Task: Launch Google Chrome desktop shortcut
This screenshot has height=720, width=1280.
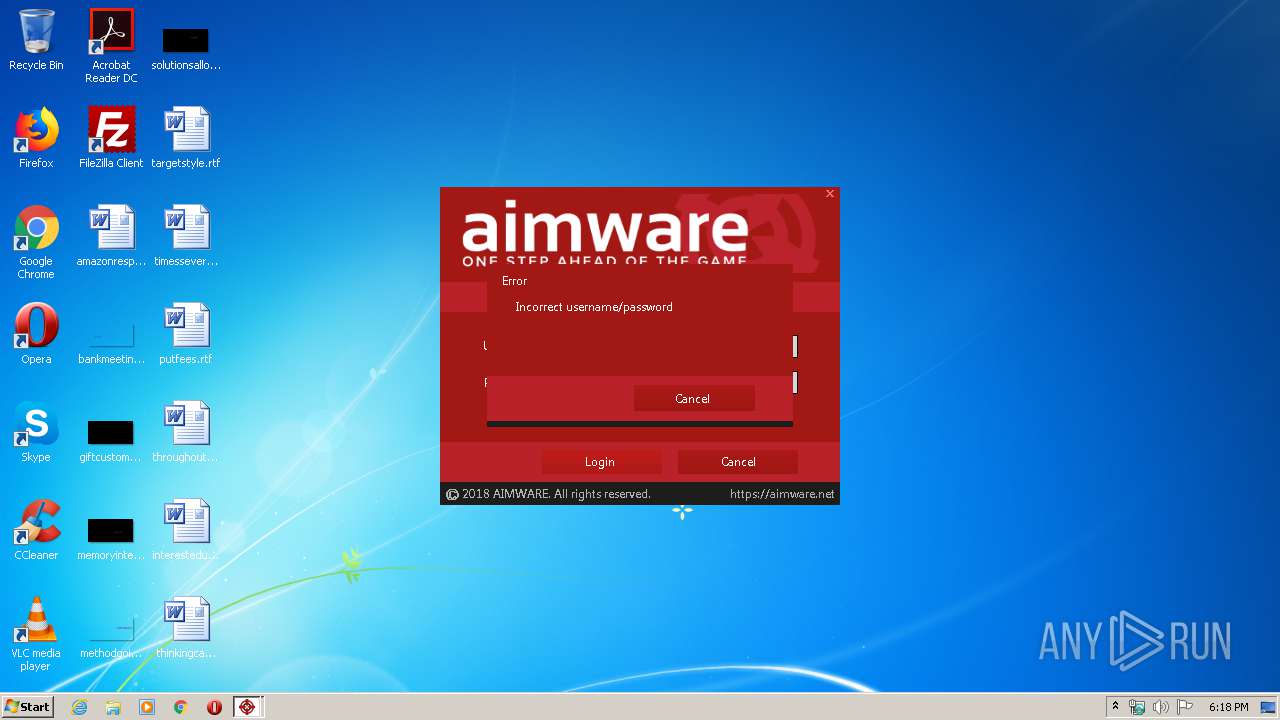Action: (36, 243)
